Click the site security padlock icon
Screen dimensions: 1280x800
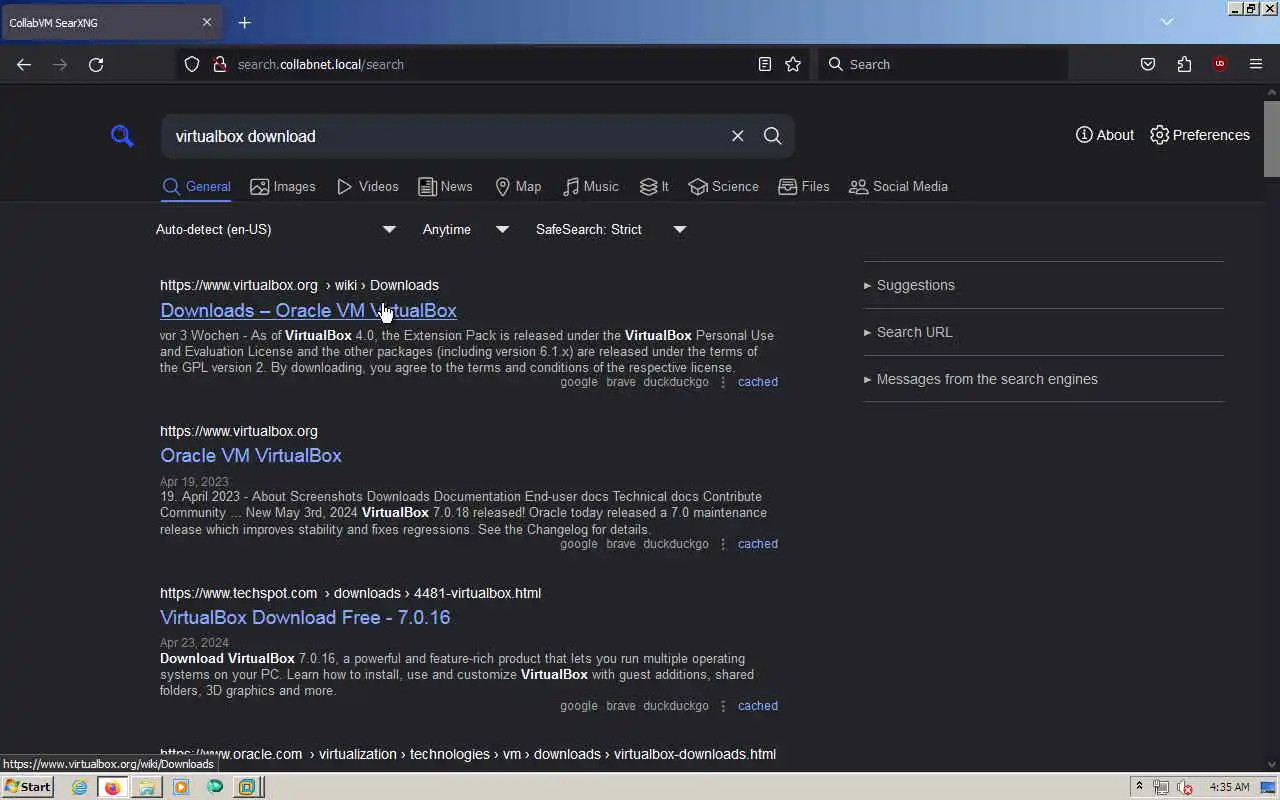coord(220,64)
